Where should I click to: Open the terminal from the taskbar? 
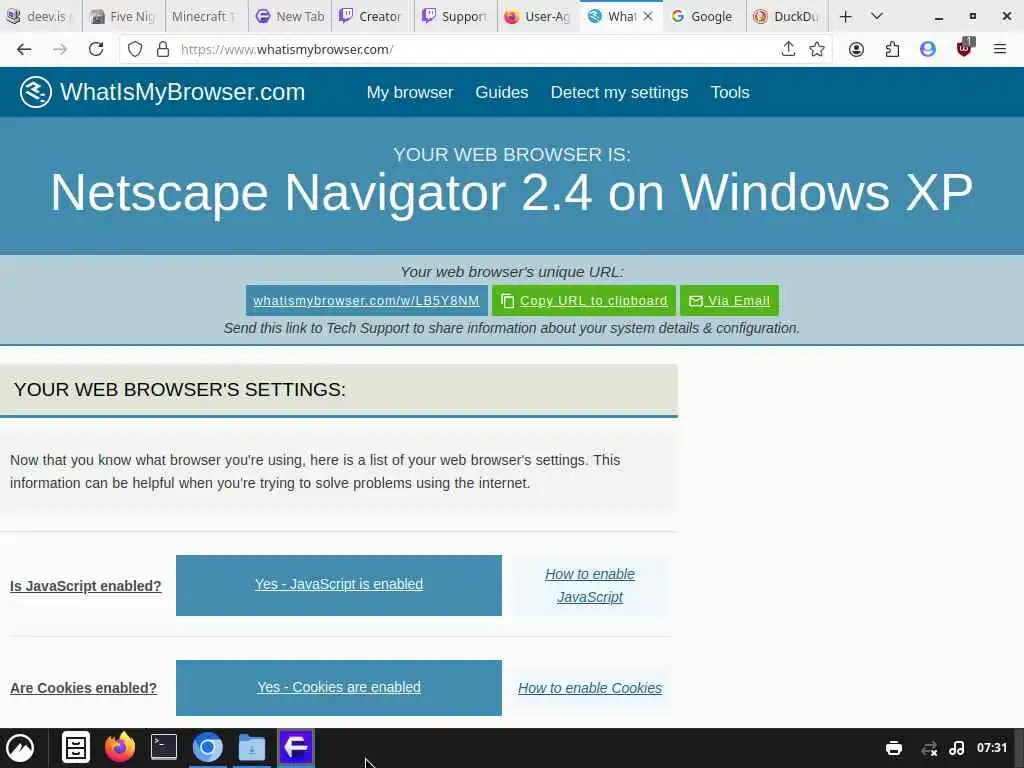(163, 747)
